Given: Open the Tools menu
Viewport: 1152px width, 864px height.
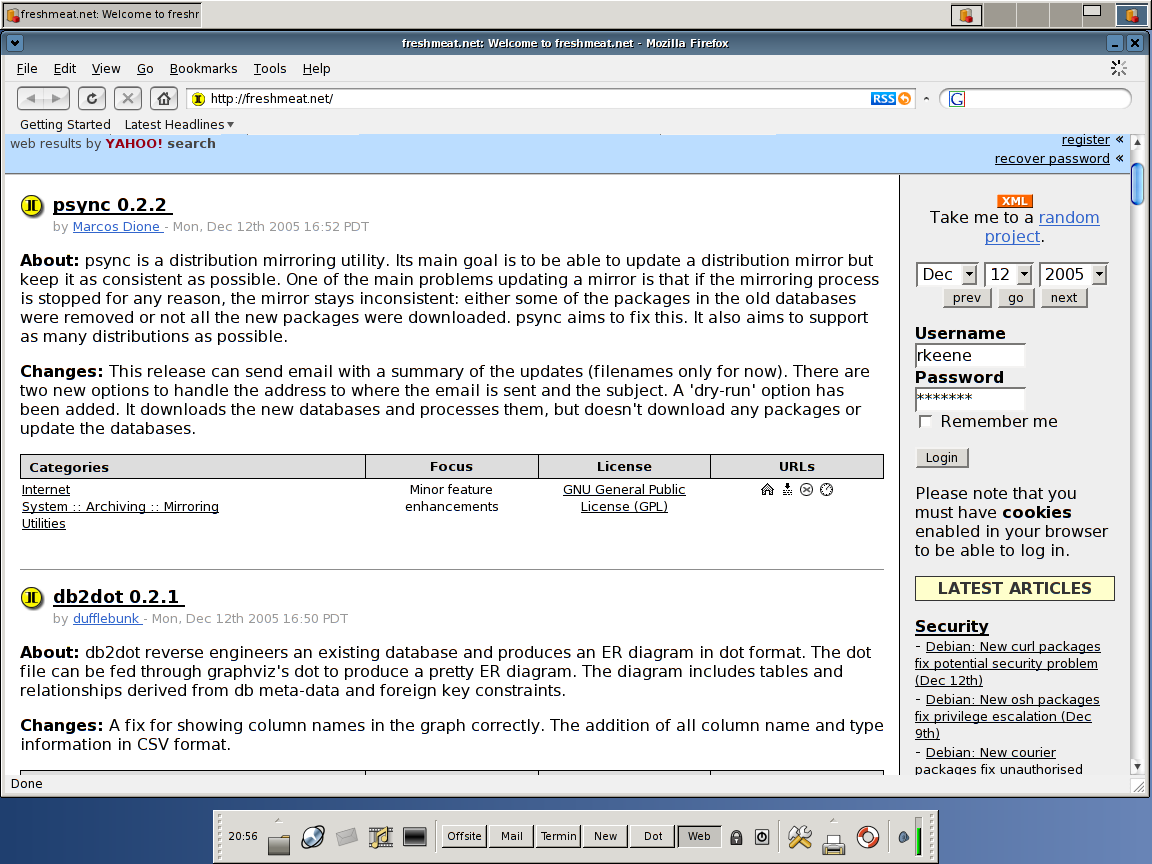Looking at the screenshot, I should (270, 68).
